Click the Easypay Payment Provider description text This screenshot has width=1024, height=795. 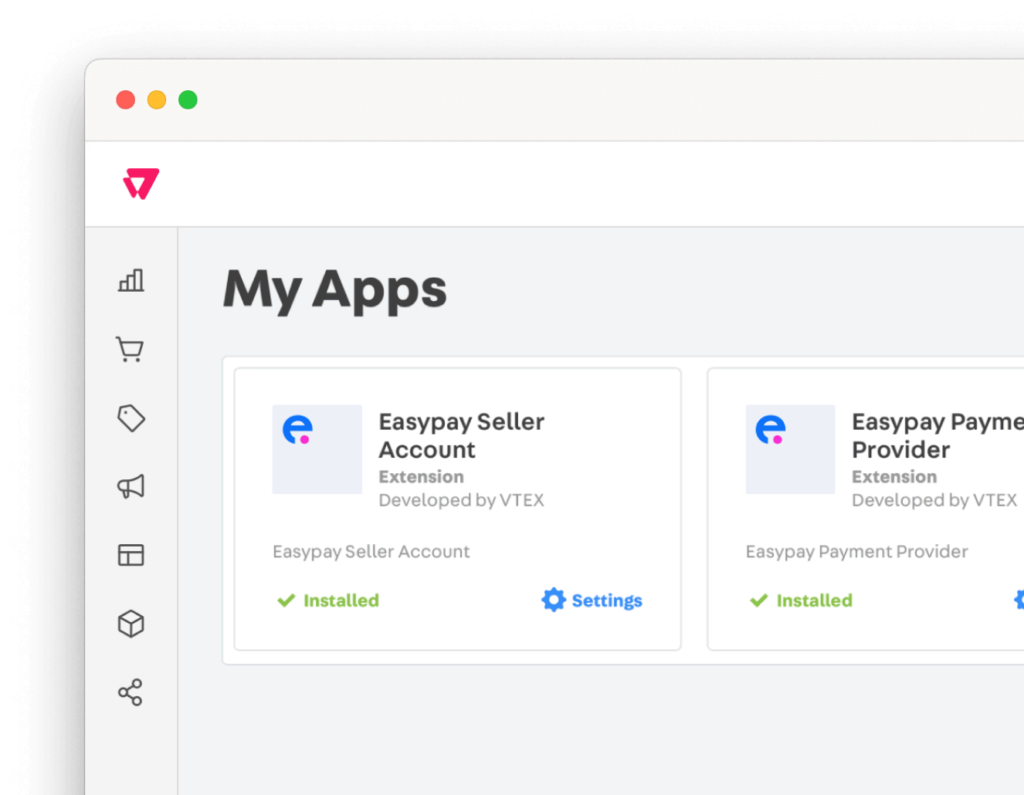pos(856,552)
